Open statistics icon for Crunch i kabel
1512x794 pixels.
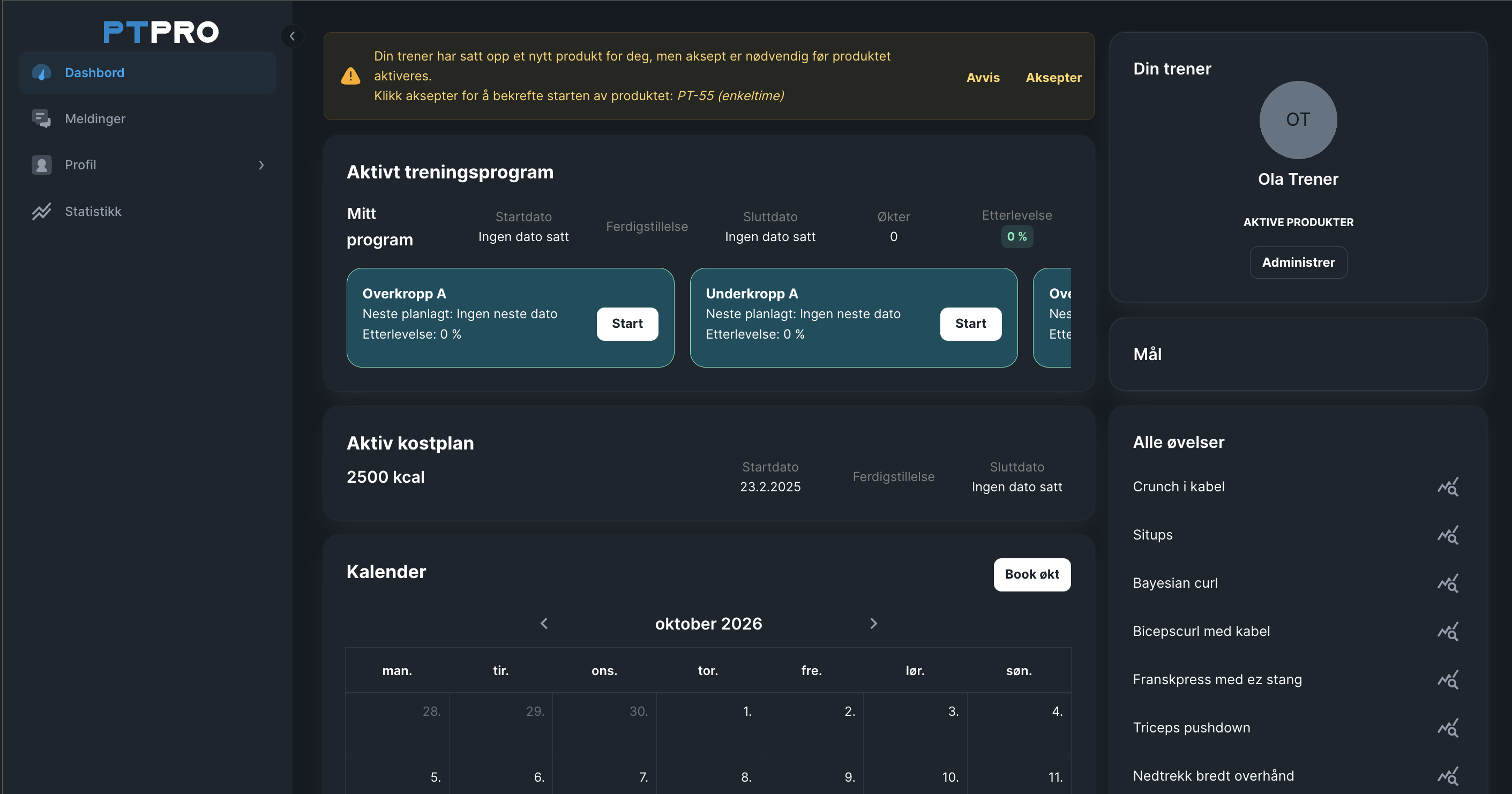tap(1447, 486)
